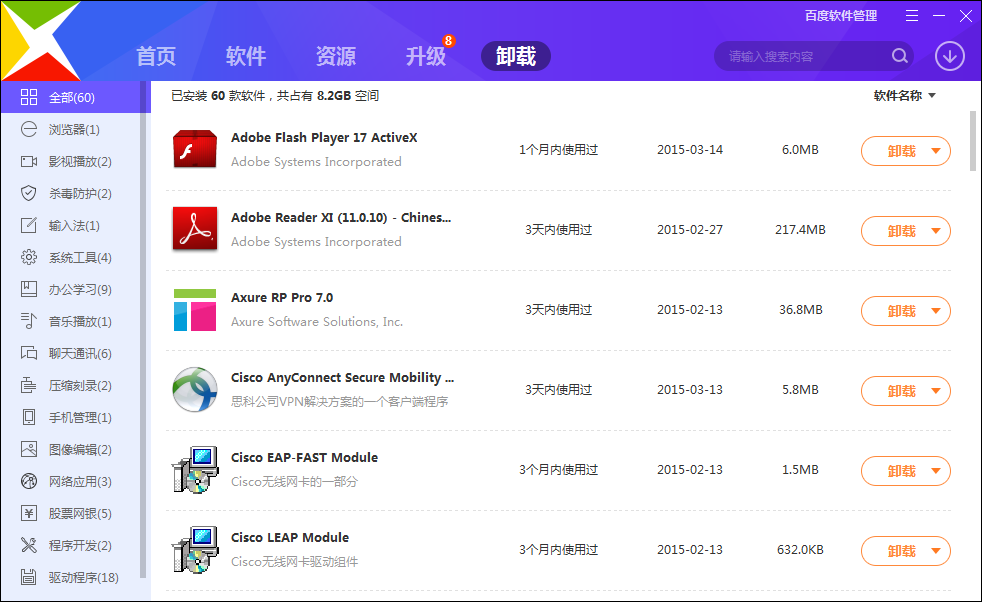
Task: Switch to the 首页 tab
Action: pos(156,57)
